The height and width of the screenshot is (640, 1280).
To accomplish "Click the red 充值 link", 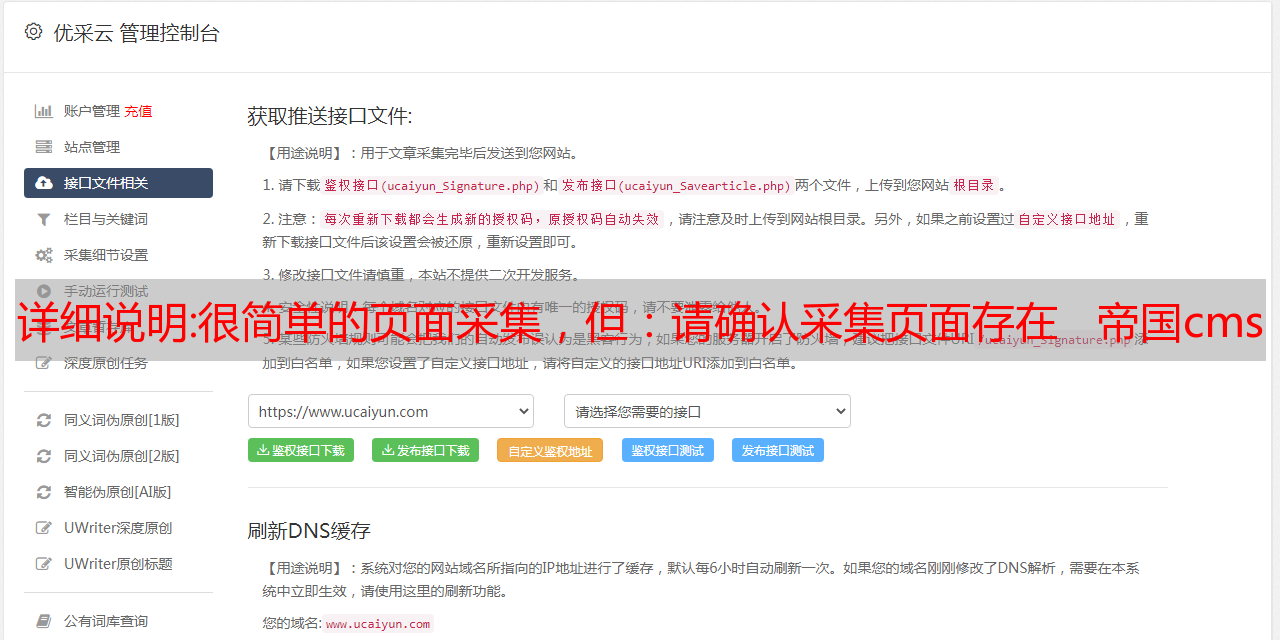I will pyautogui.click(x=139, y=111).
